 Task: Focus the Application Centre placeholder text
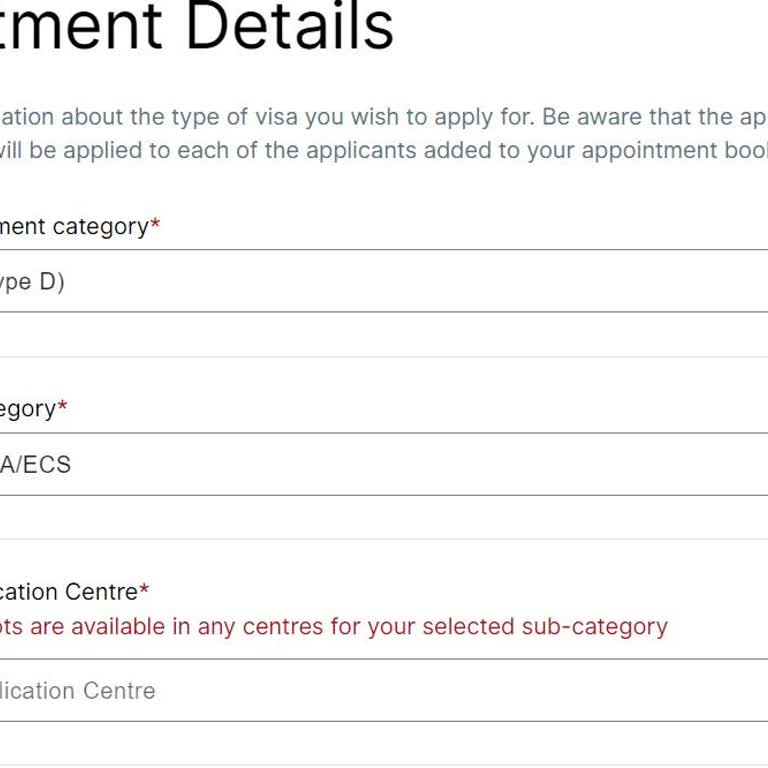(78, 691)
